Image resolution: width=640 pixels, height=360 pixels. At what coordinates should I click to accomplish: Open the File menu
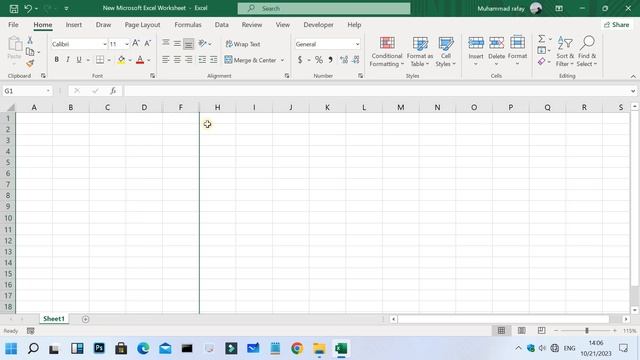13,25
